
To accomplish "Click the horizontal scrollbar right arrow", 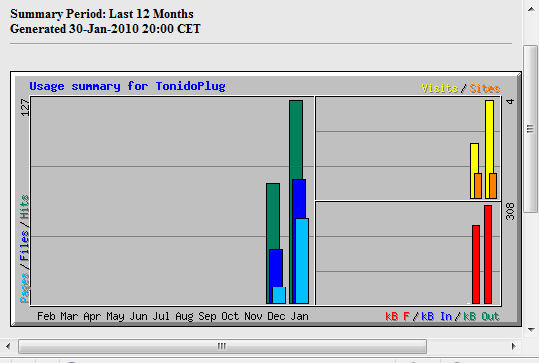I will [x=514, y=346].
